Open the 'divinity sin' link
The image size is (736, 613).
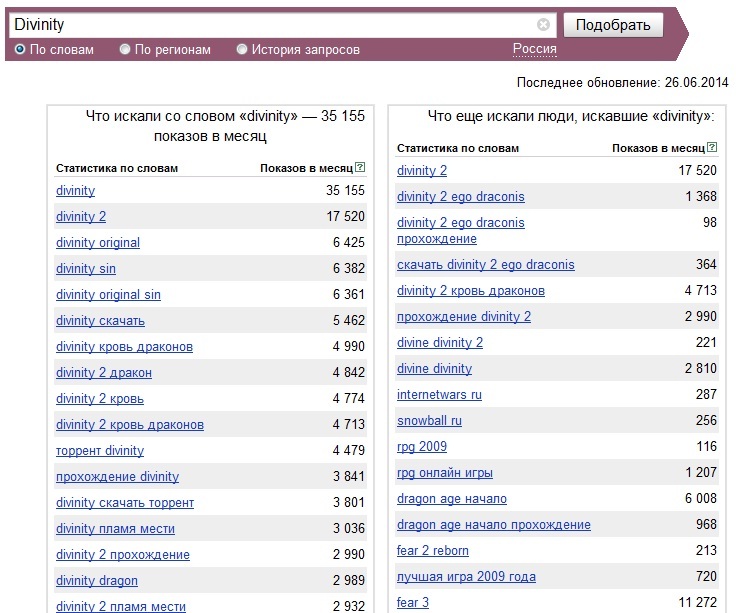point(85,268)
